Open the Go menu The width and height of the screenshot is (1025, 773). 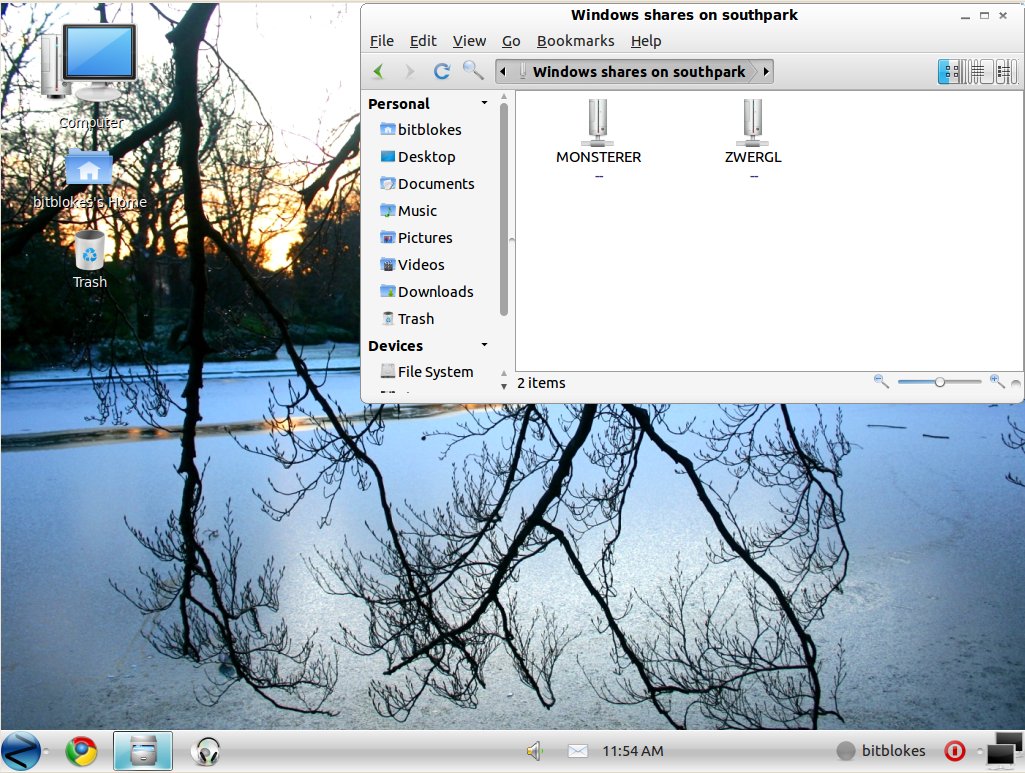tap(511, 41)
